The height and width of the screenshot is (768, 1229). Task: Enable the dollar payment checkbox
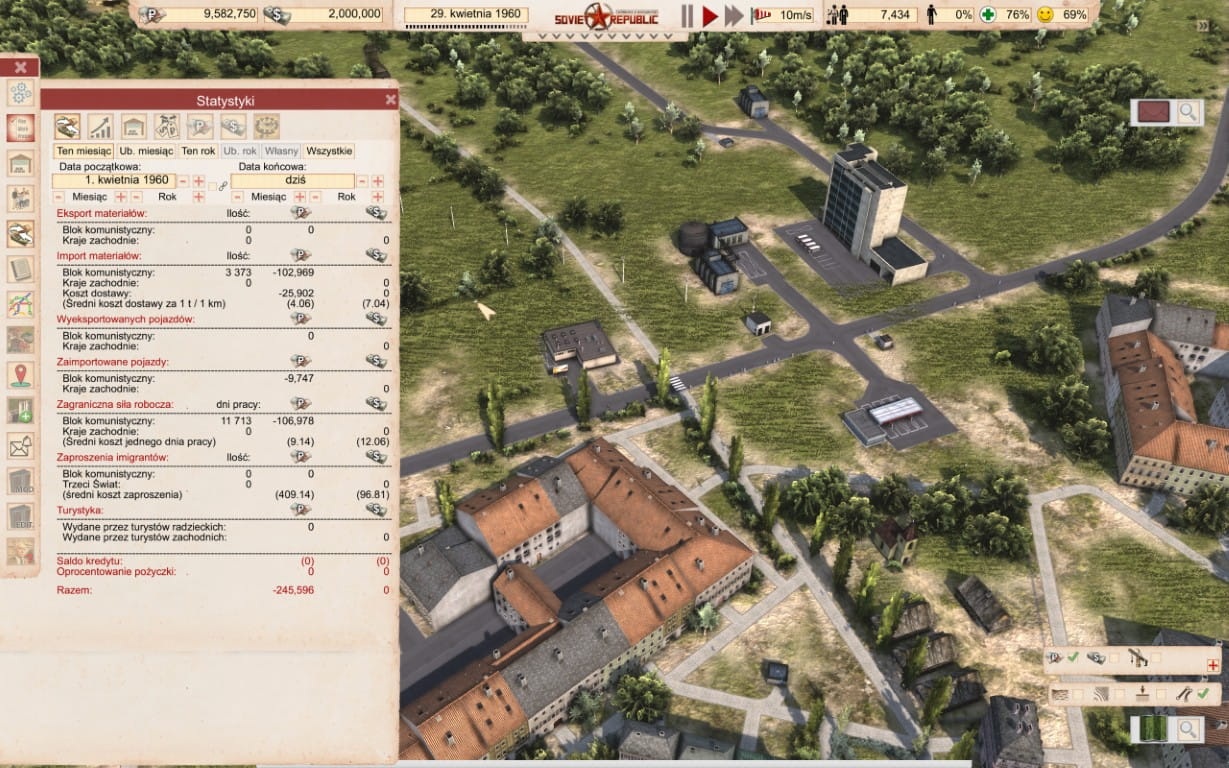[x=1114, y=657]
